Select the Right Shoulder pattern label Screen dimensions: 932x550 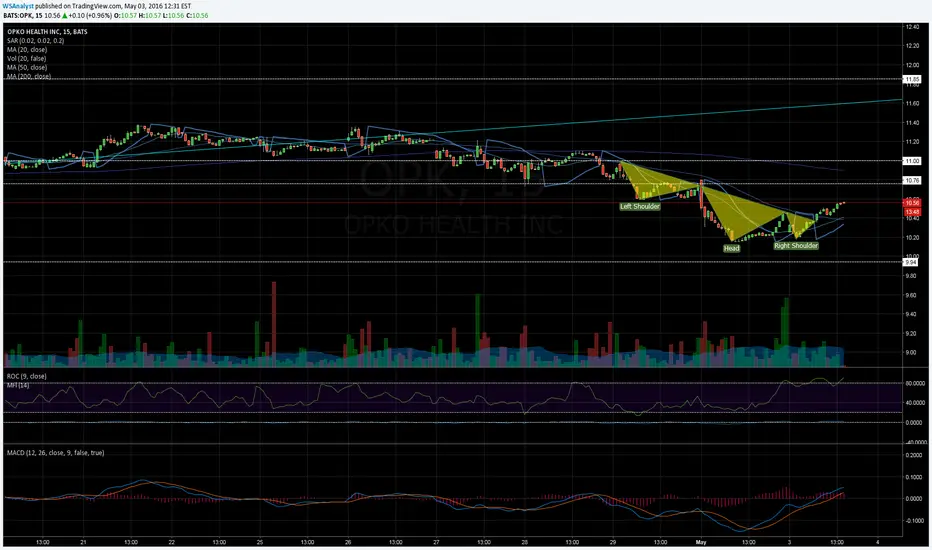(x=796, y=246)
